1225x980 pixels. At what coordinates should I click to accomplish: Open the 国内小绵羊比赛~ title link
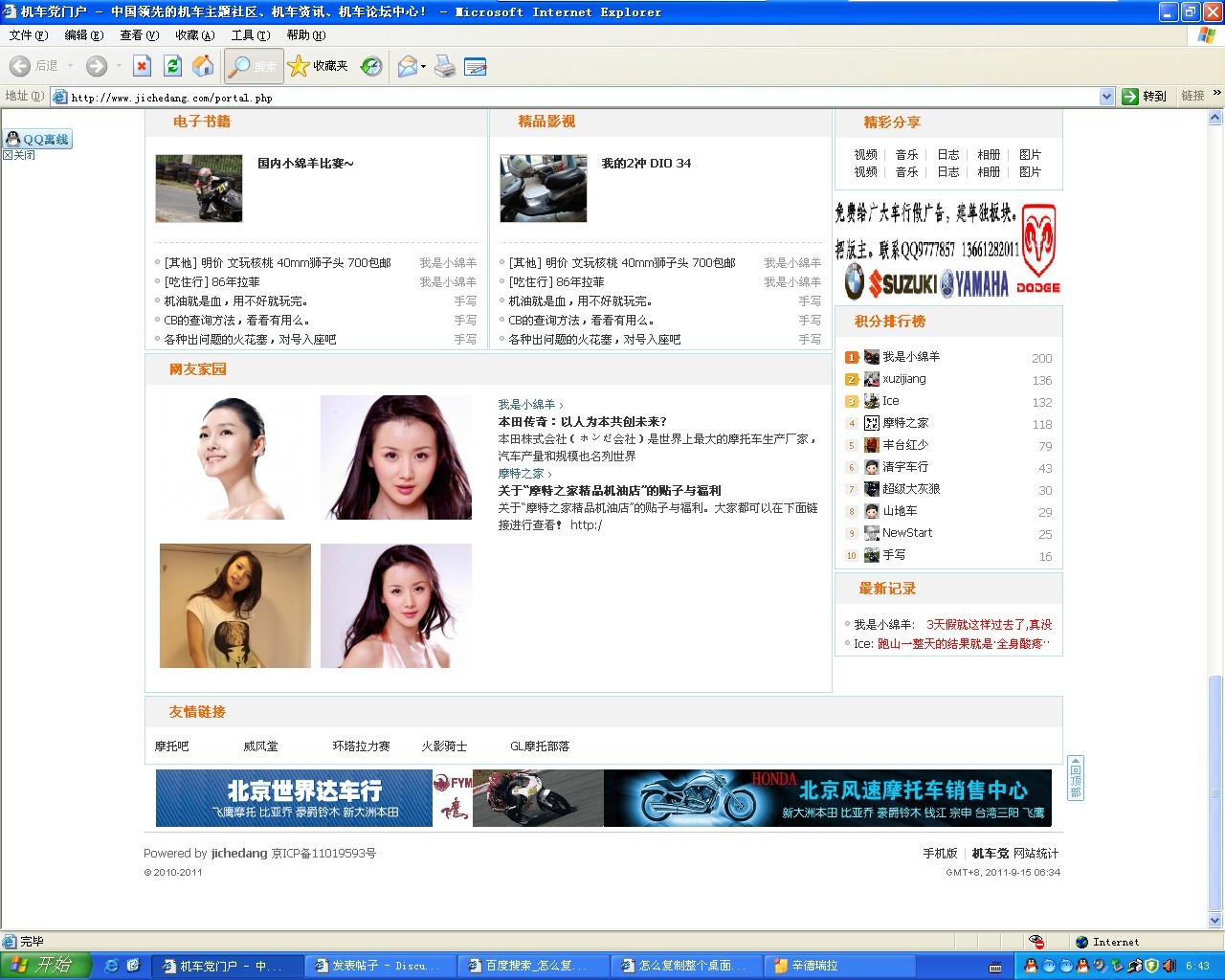coord(305,164)
